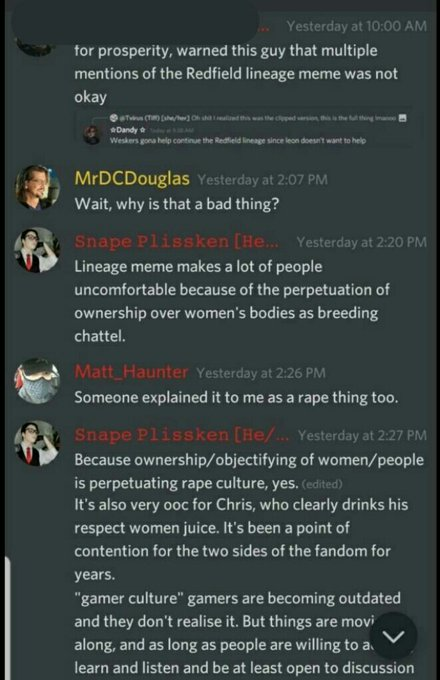Tap the Snape Plissken username at 2:27 PM

pos(181,435)
